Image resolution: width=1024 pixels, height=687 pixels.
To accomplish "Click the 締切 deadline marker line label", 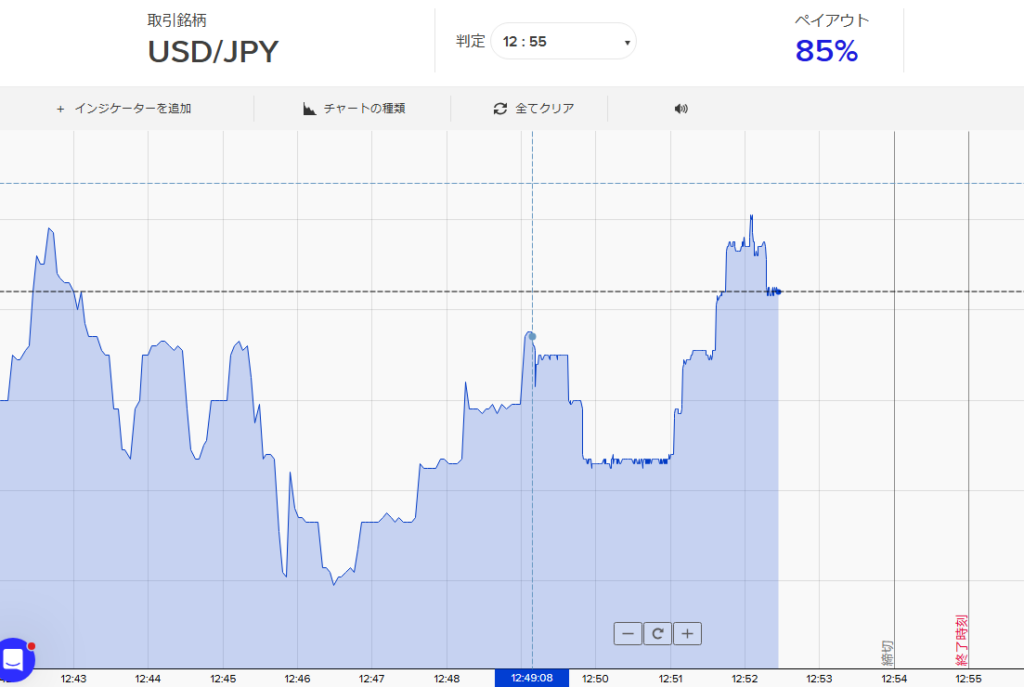I will coord(888,652).
